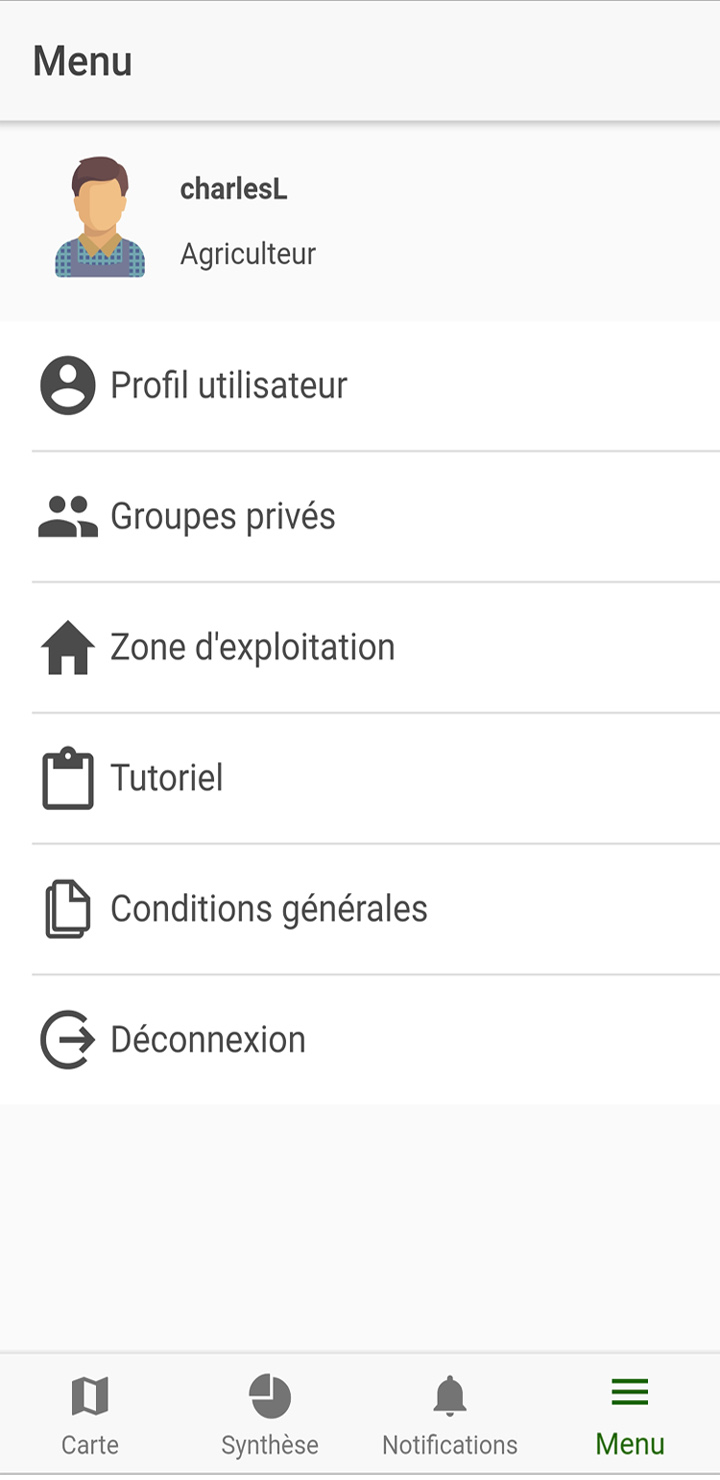Select Zone d'exploitation from the list
The image size is (720, 1480).
tap(360, 648)
